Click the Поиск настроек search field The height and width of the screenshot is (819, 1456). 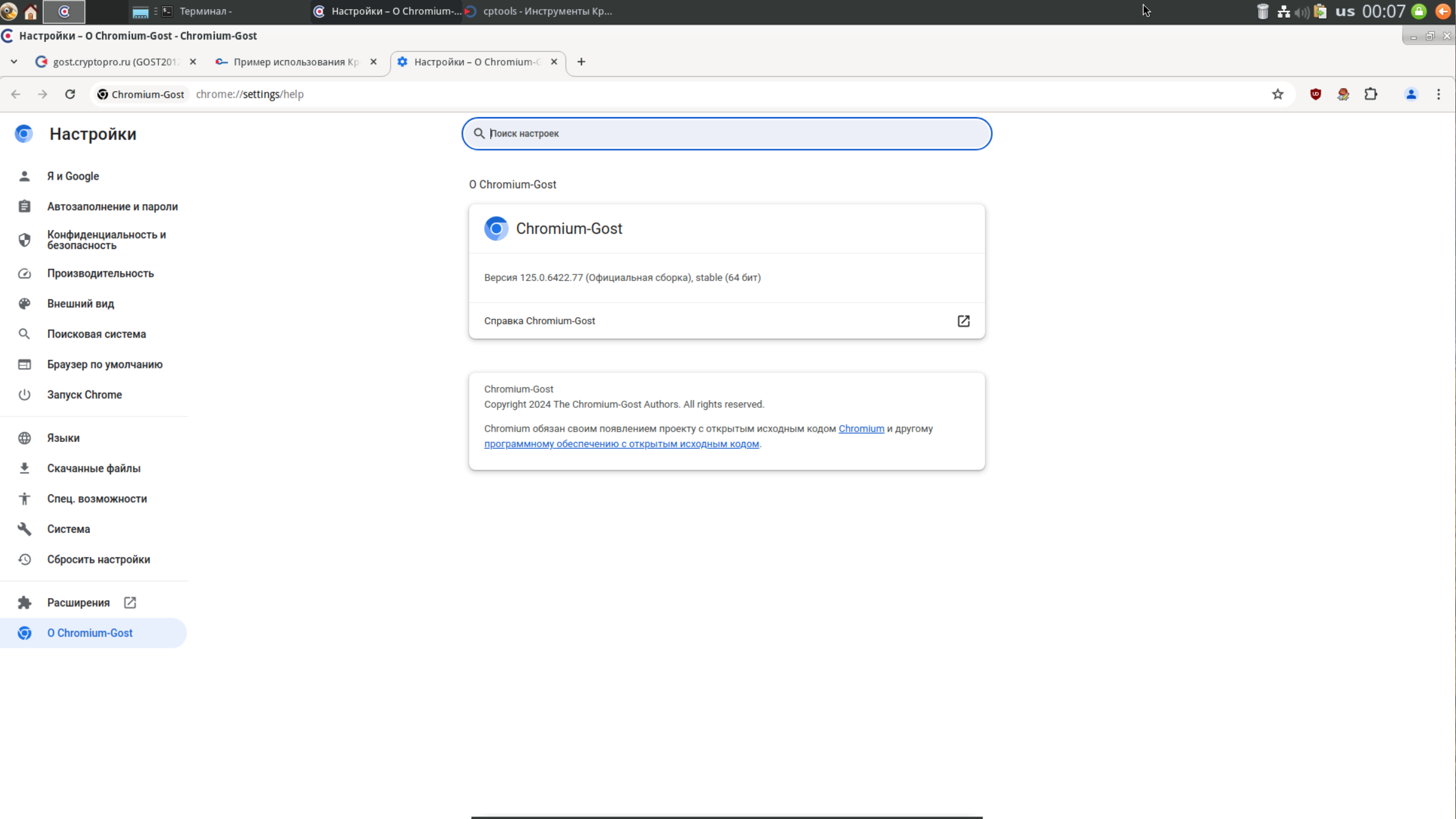[726, 134]
